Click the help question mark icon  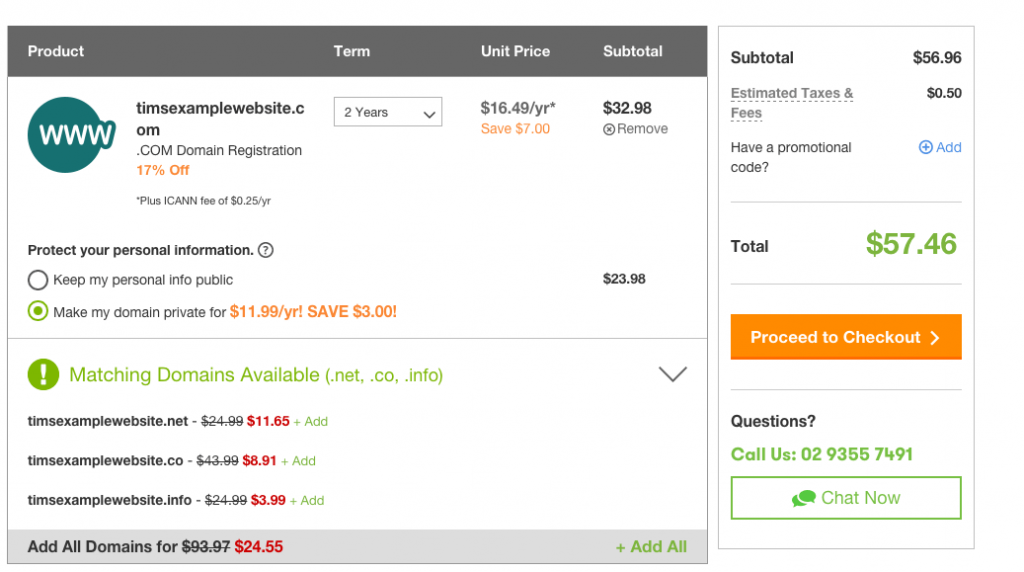click(265, 250)
